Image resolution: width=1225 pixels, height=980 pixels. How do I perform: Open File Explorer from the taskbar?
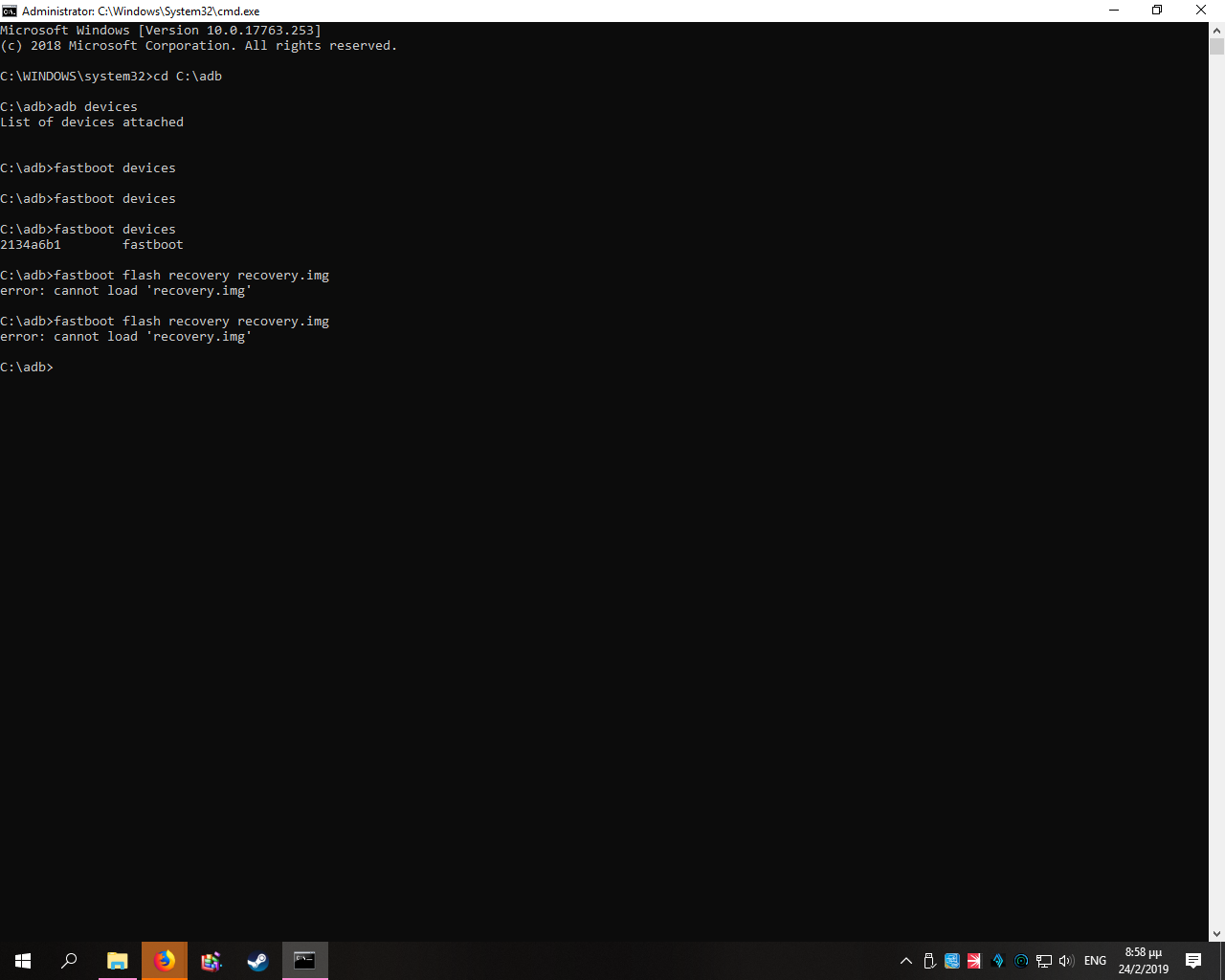coord(117,961)
